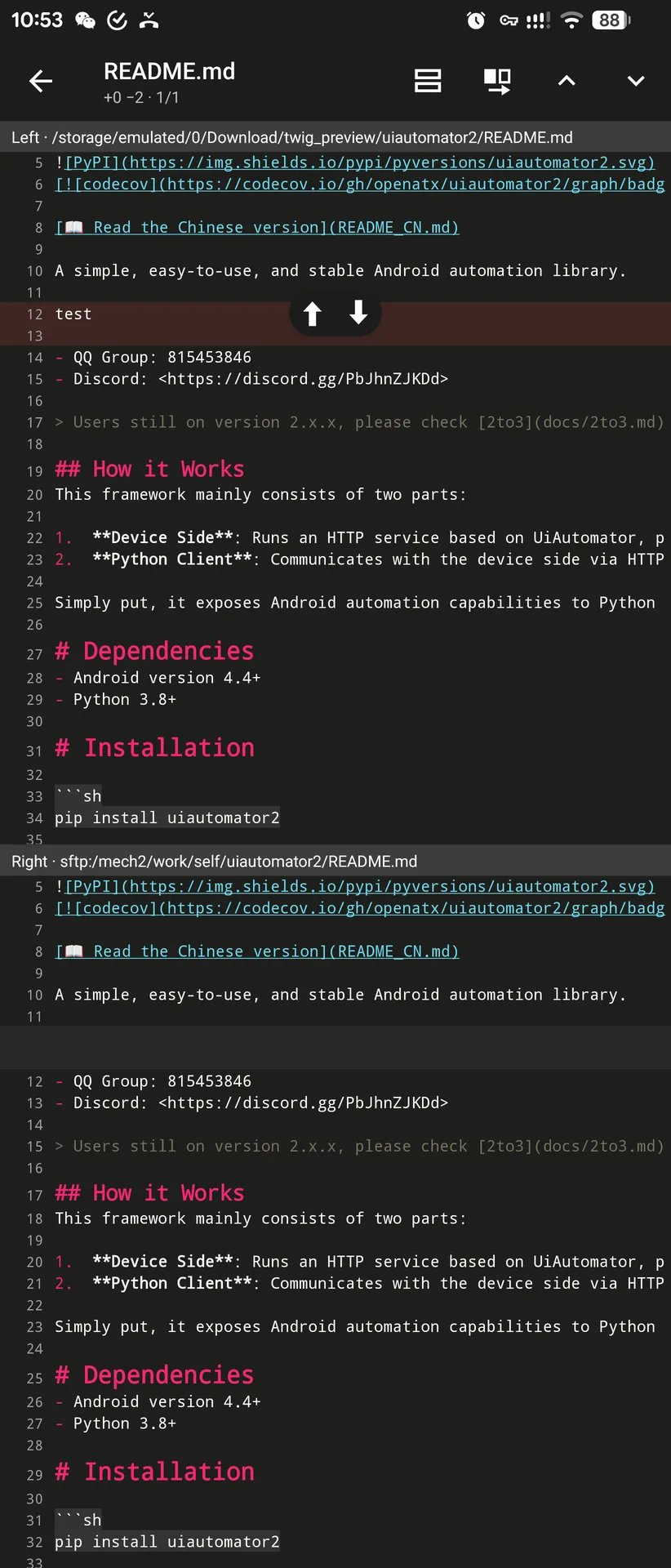This screenshot has height=1568, width=671.
Task: Tap the alarm icon in status bar
Action: (476, 20)
